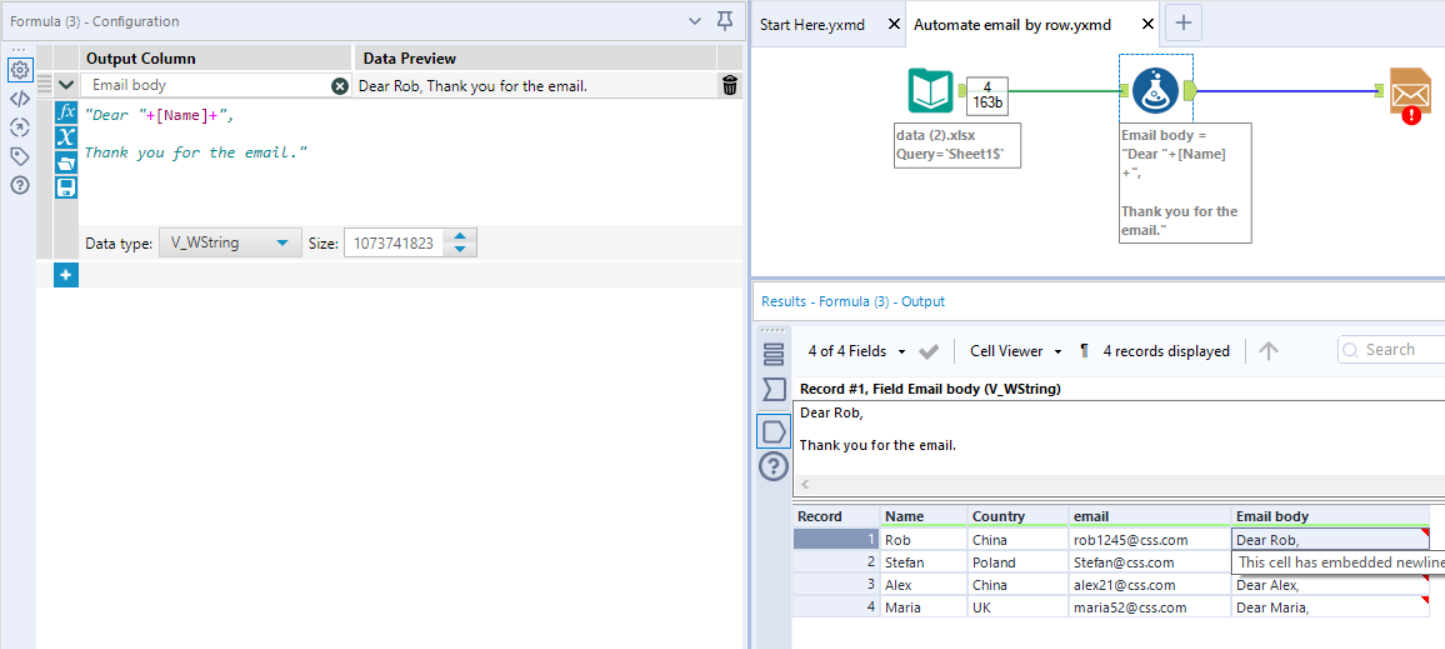1445x649 pixels.
Task: Open the Formula tool configuration gear icon
Action: point(19,70)
